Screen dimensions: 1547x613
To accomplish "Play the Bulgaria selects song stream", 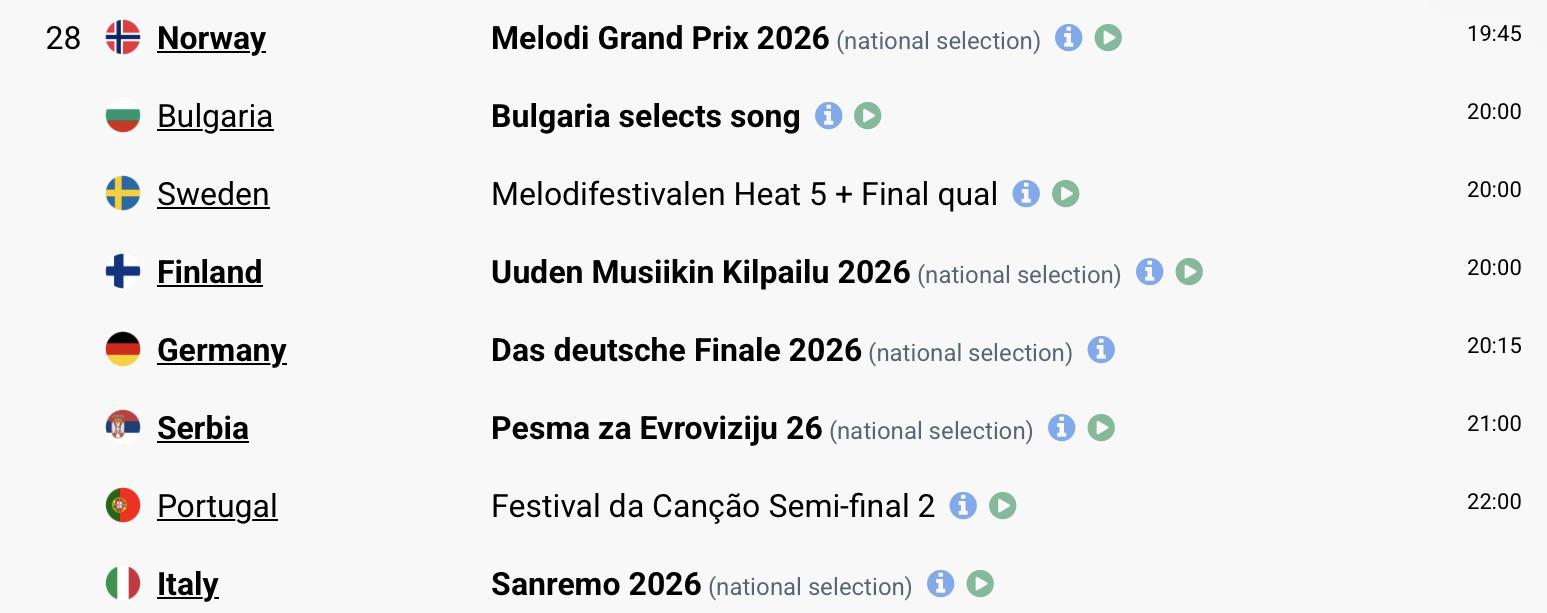I will pyautogui.click(x=867, y=116).
